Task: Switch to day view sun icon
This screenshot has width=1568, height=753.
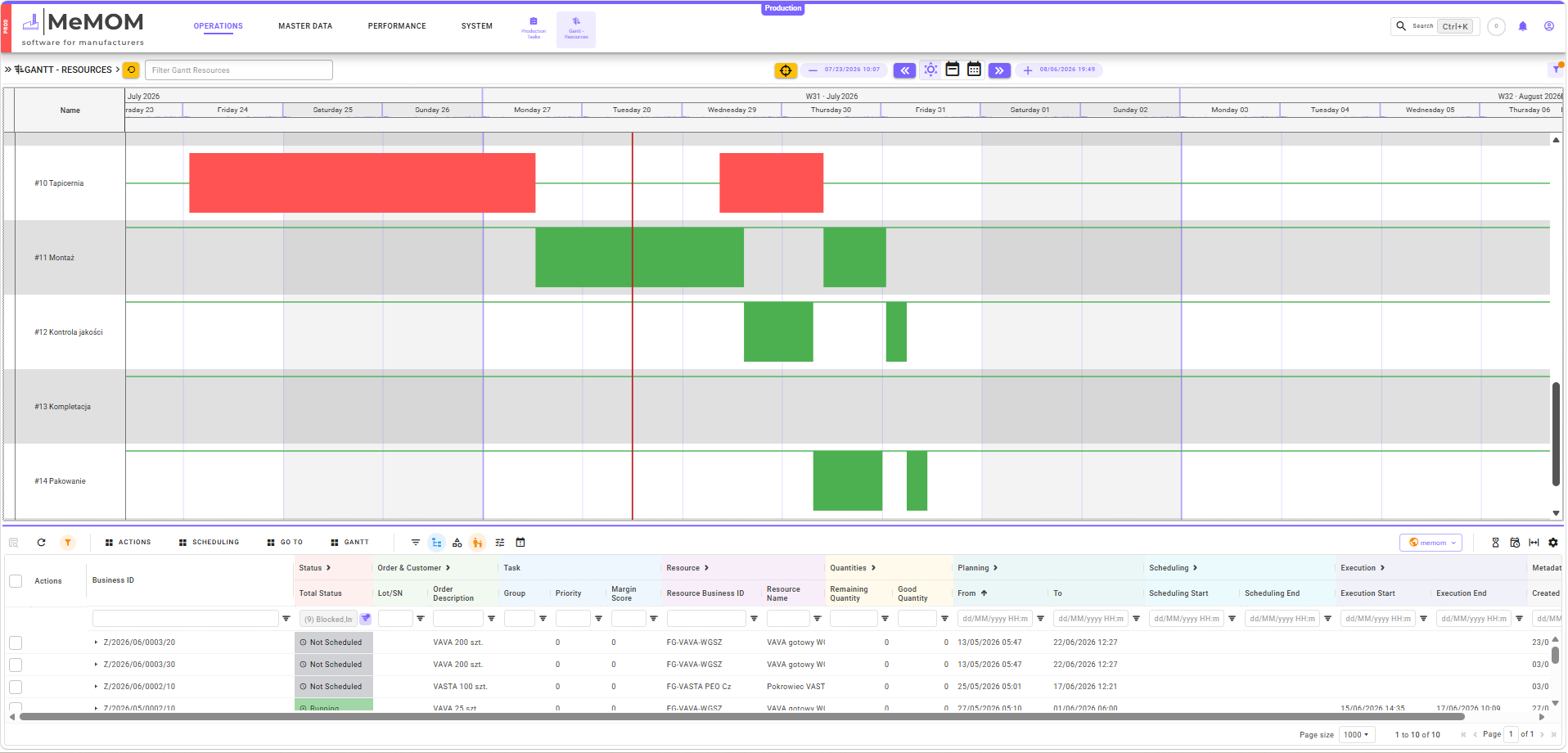Action: click(930, 70)
